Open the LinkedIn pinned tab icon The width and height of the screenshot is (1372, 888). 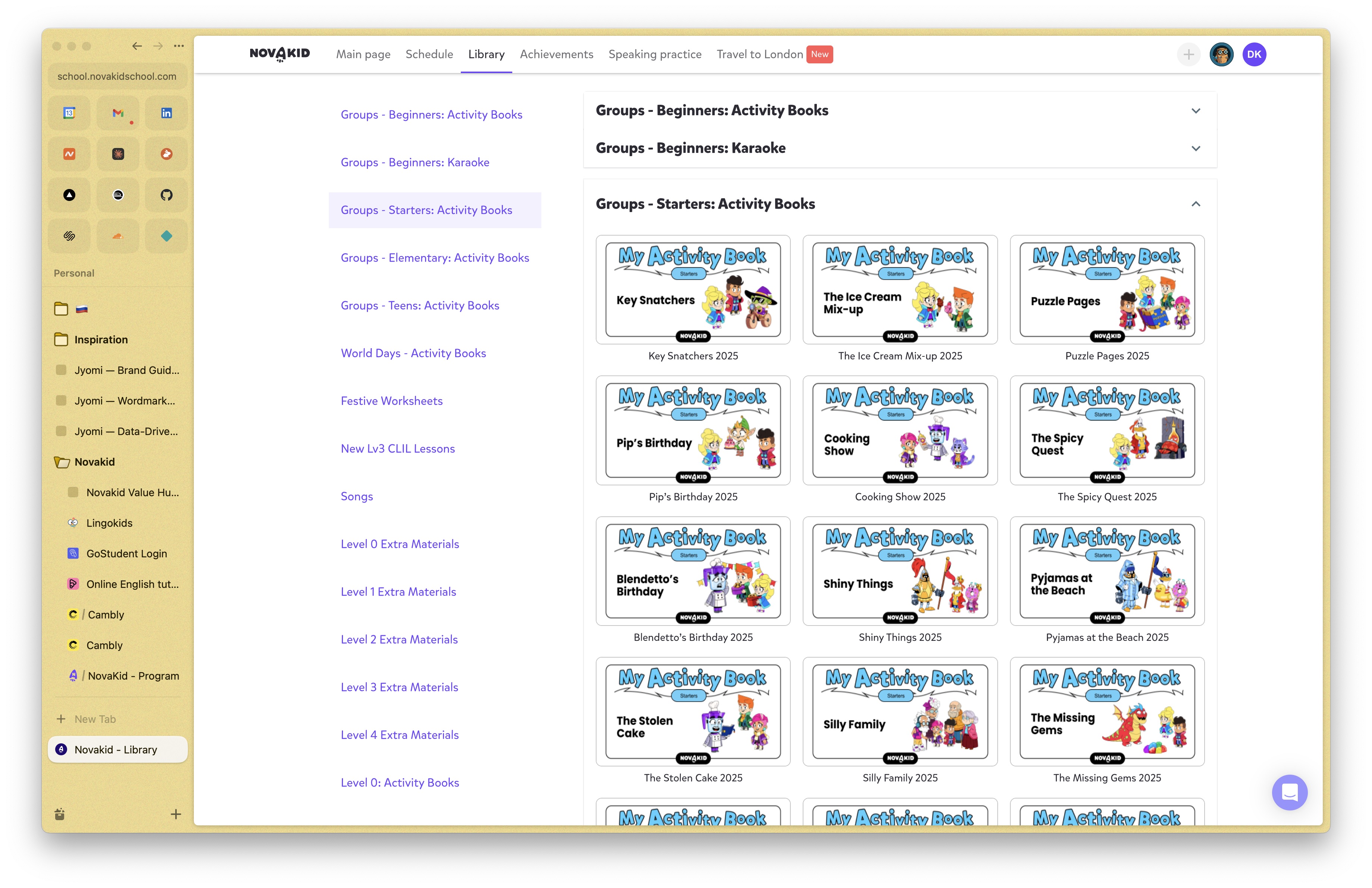pos(166,113)
